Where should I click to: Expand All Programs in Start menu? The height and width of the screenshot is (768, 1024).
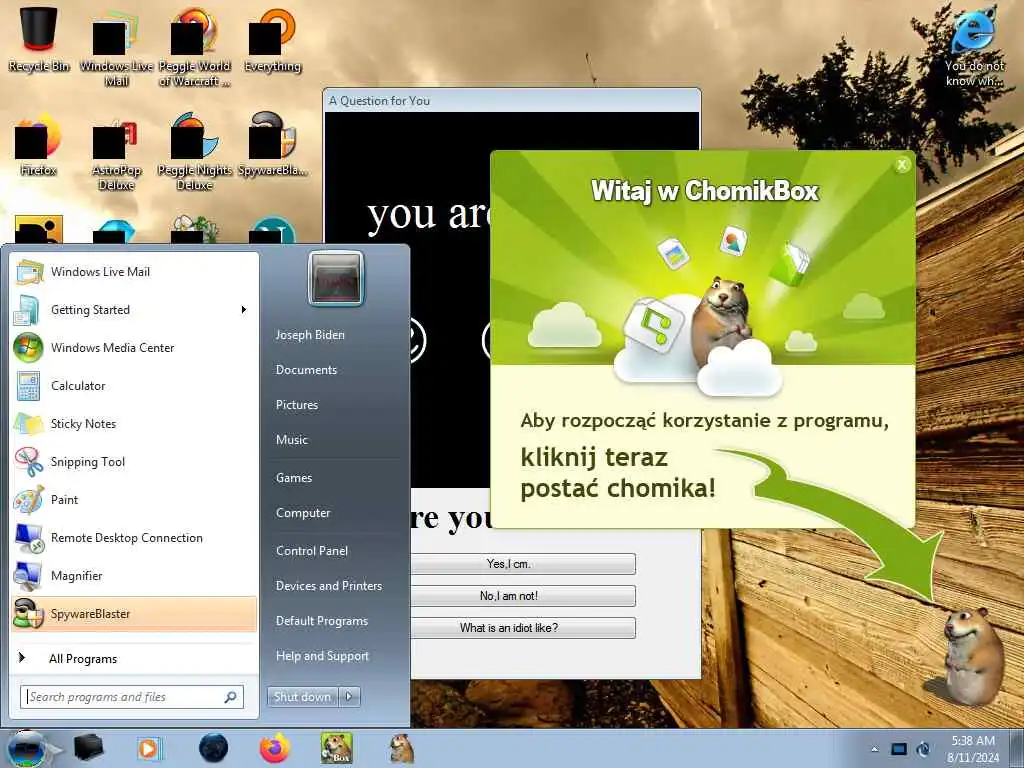click(135, 658)
